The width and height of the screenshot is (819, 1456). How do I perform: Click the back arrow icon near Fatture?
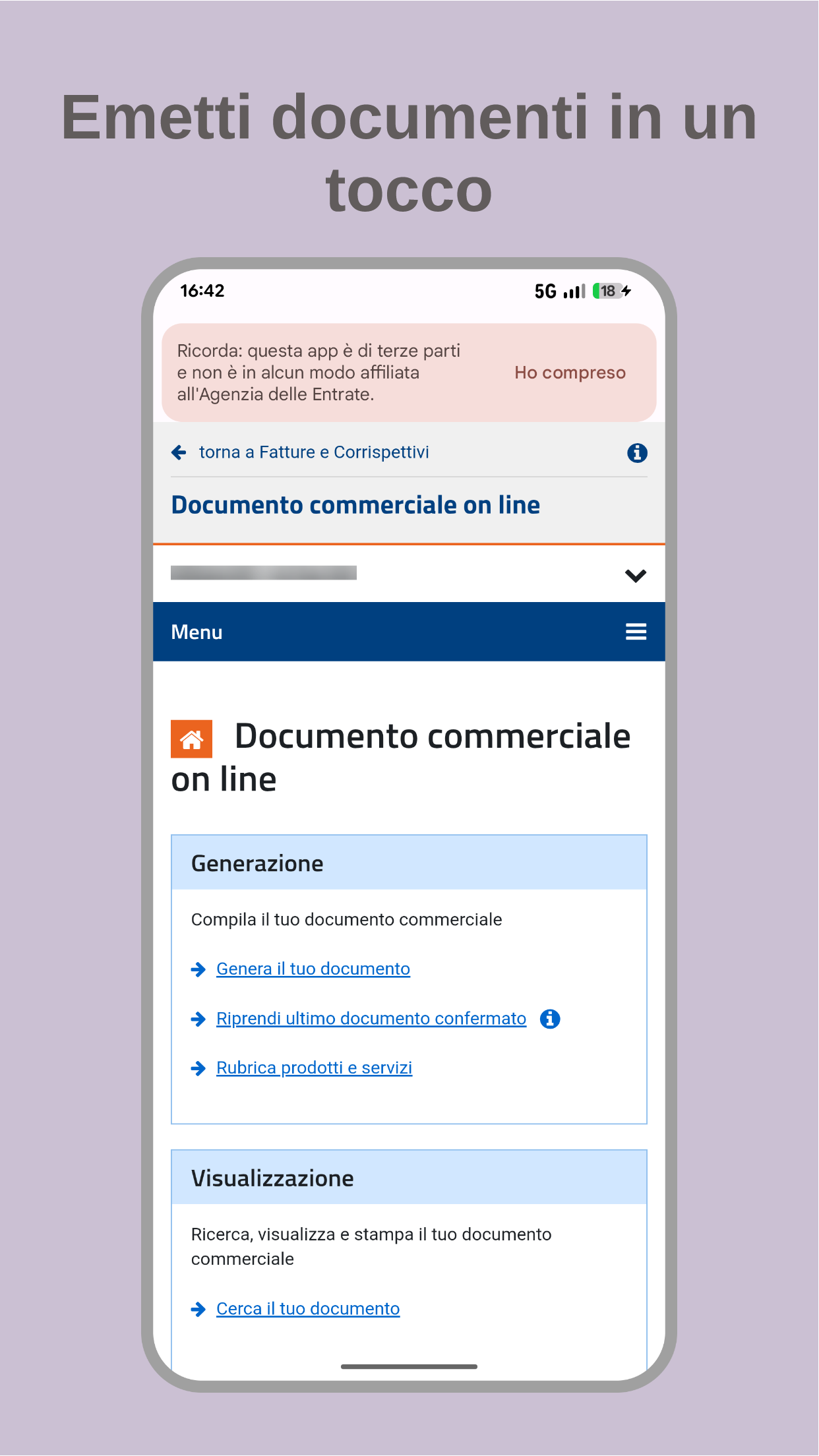tap(179, 452)
